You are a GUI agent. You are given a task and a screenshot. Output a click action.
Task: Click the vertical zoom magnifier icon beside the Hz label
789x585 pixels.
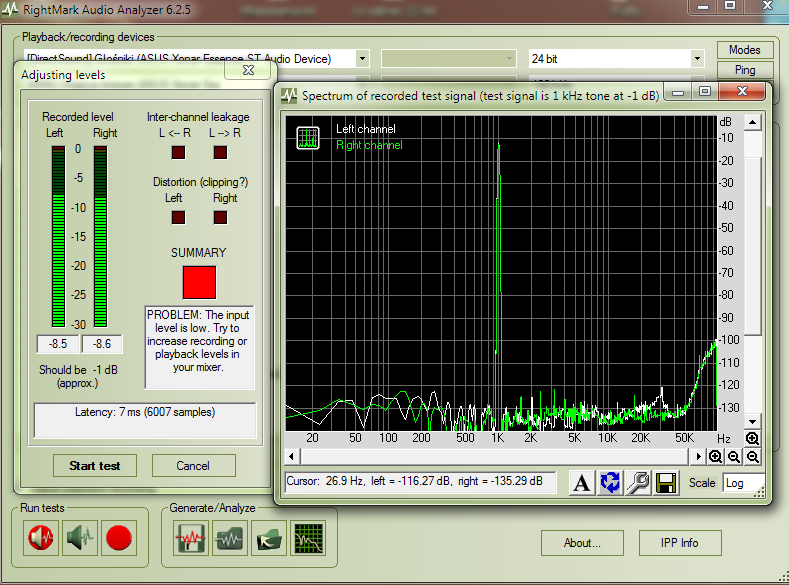pyautogui.click(x=752, y=438)
